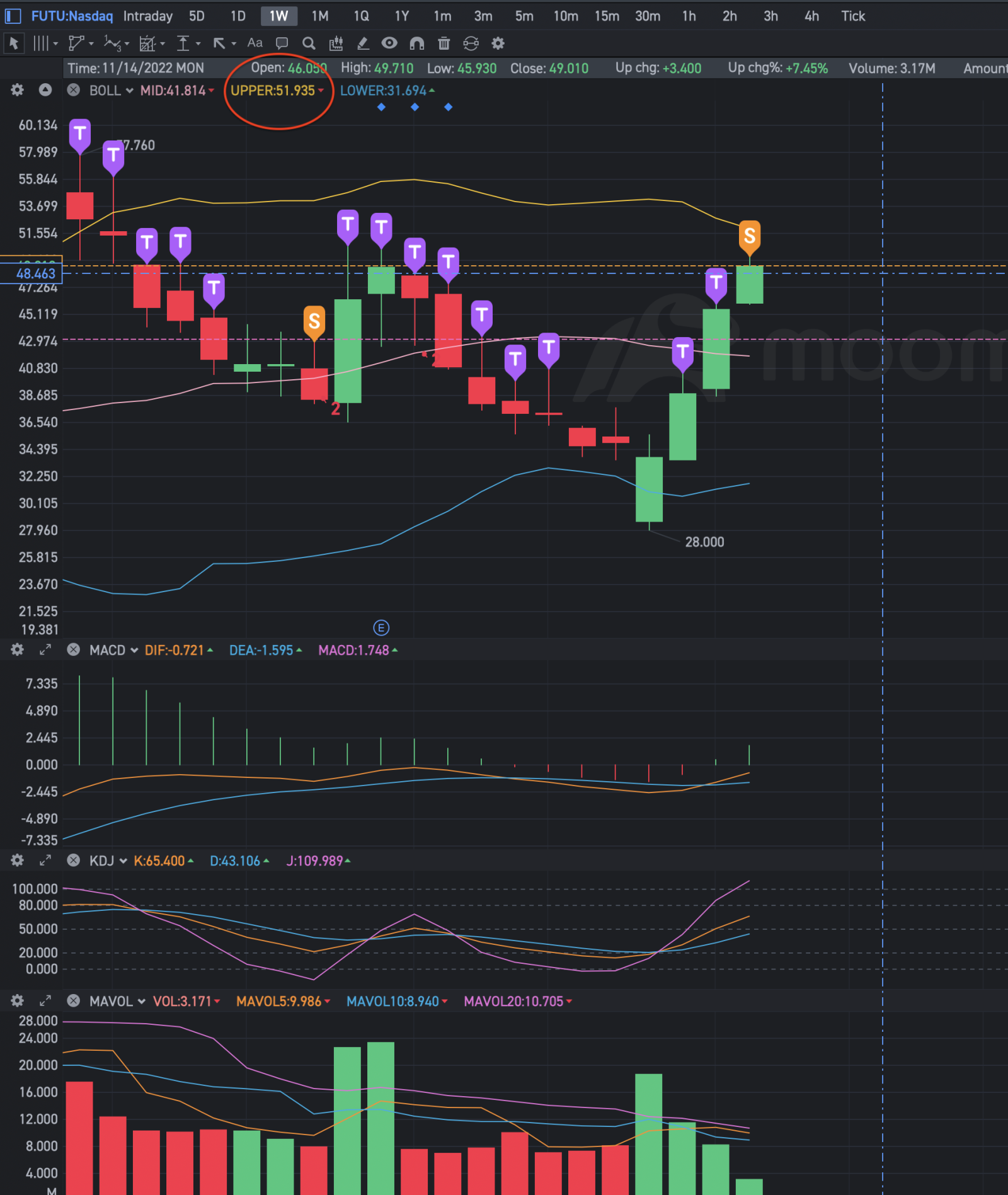1008x1195 pixels.
Task: Click the candlestick chart type icon
Action: (336, 43)
